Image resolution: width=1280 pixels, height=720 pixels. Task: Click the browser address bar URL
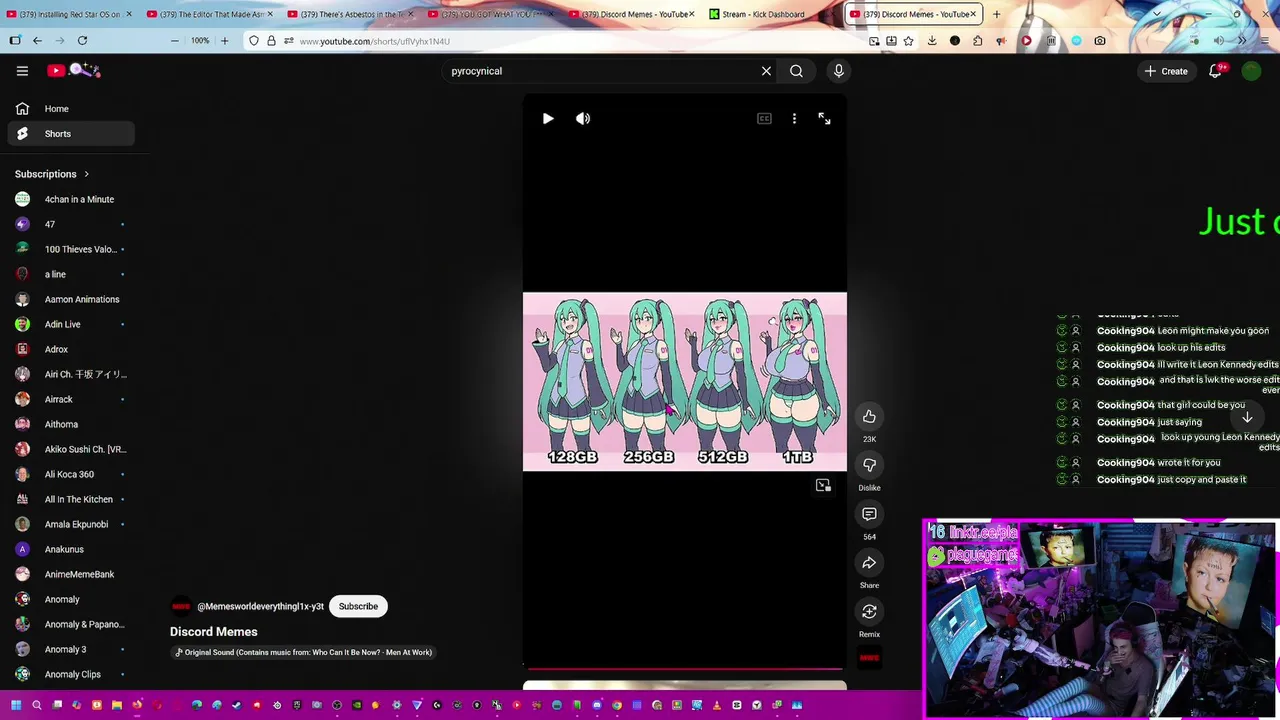tap(374, 41)
